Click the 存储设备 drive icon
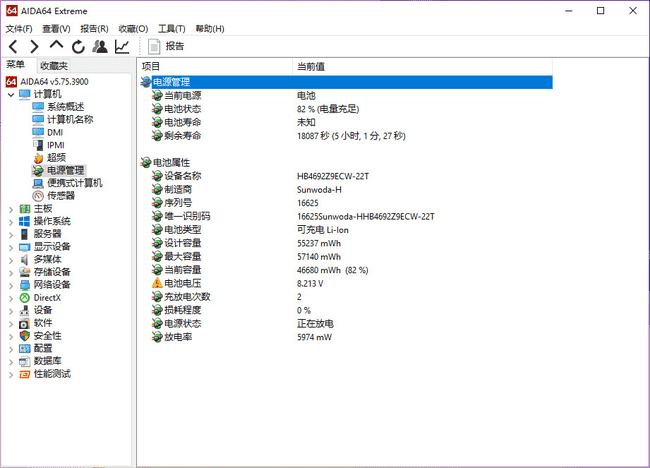 pyautogui.click(x=24, y=272)
